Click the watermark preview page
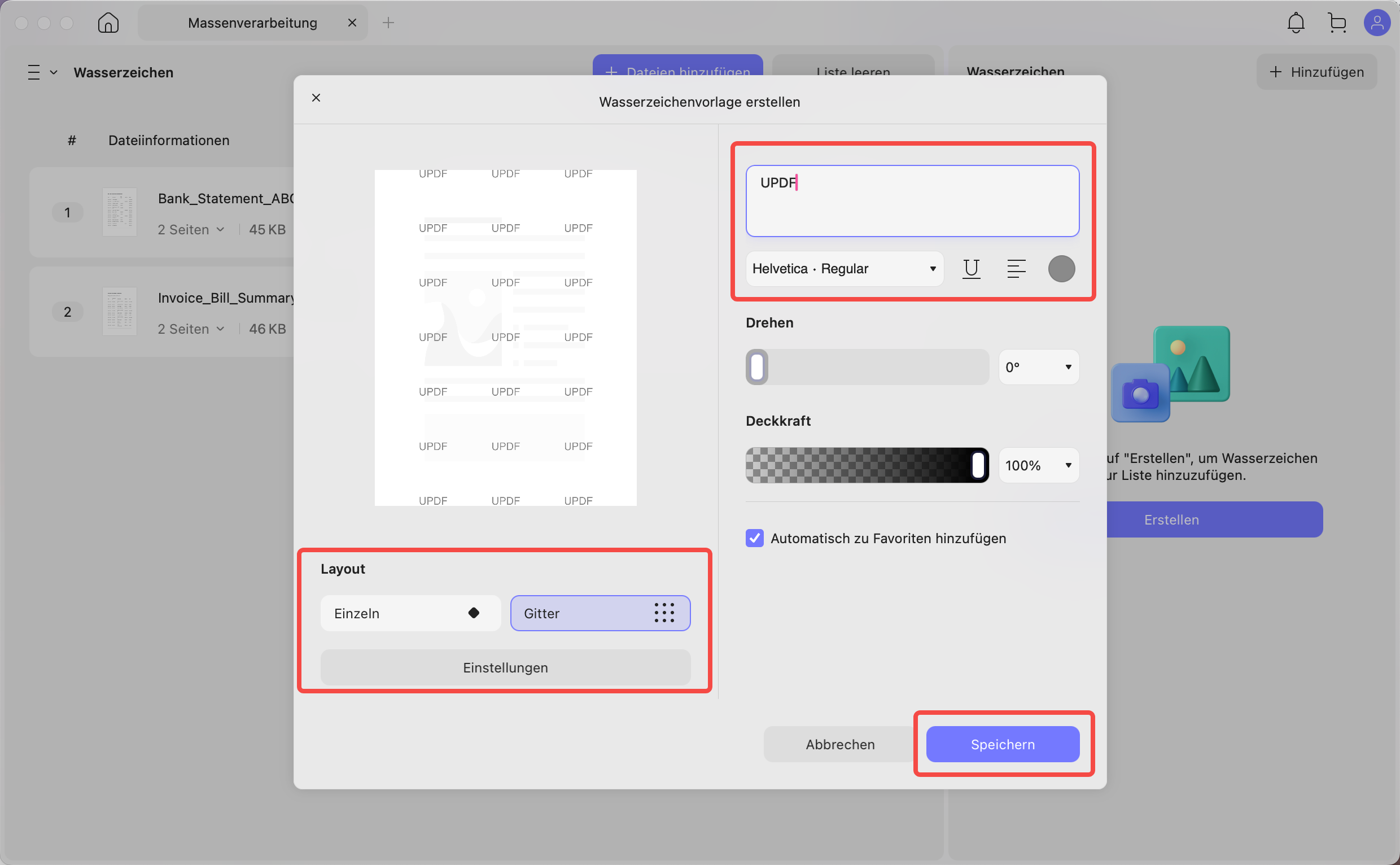 (x=506, y=338)
